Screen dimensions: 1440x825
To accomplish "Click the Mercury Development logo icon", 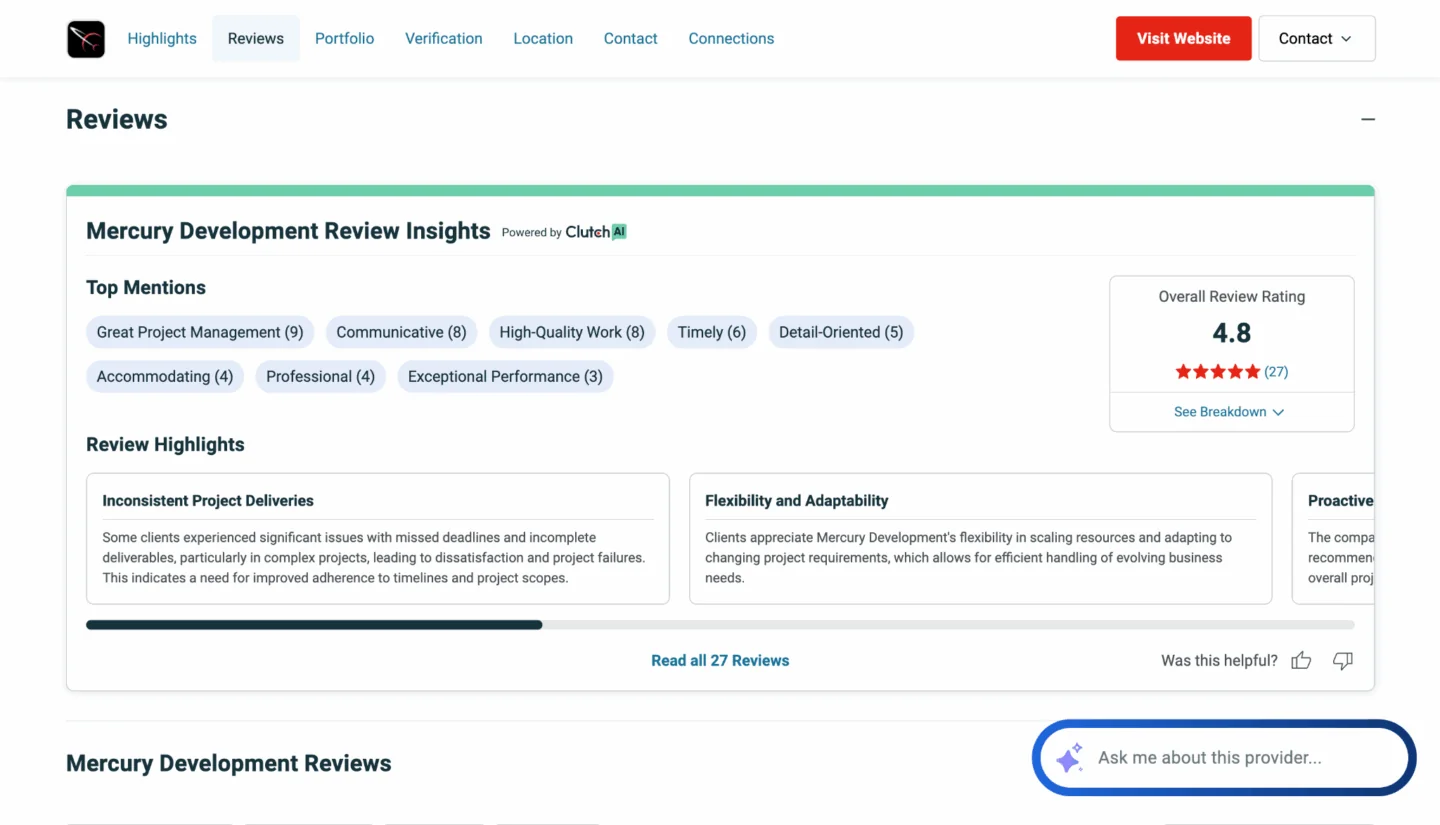I will (86, 39).
